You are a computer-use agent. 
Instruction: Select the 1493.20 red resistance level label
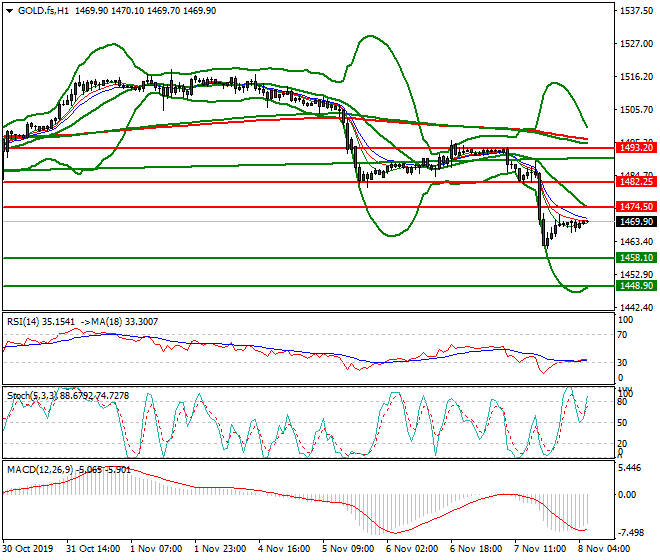pos(636,147)
